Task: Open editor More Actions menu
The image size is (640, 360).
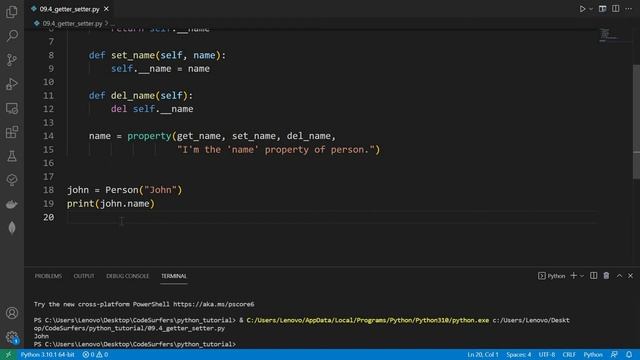Action: [x=629, y=9]
